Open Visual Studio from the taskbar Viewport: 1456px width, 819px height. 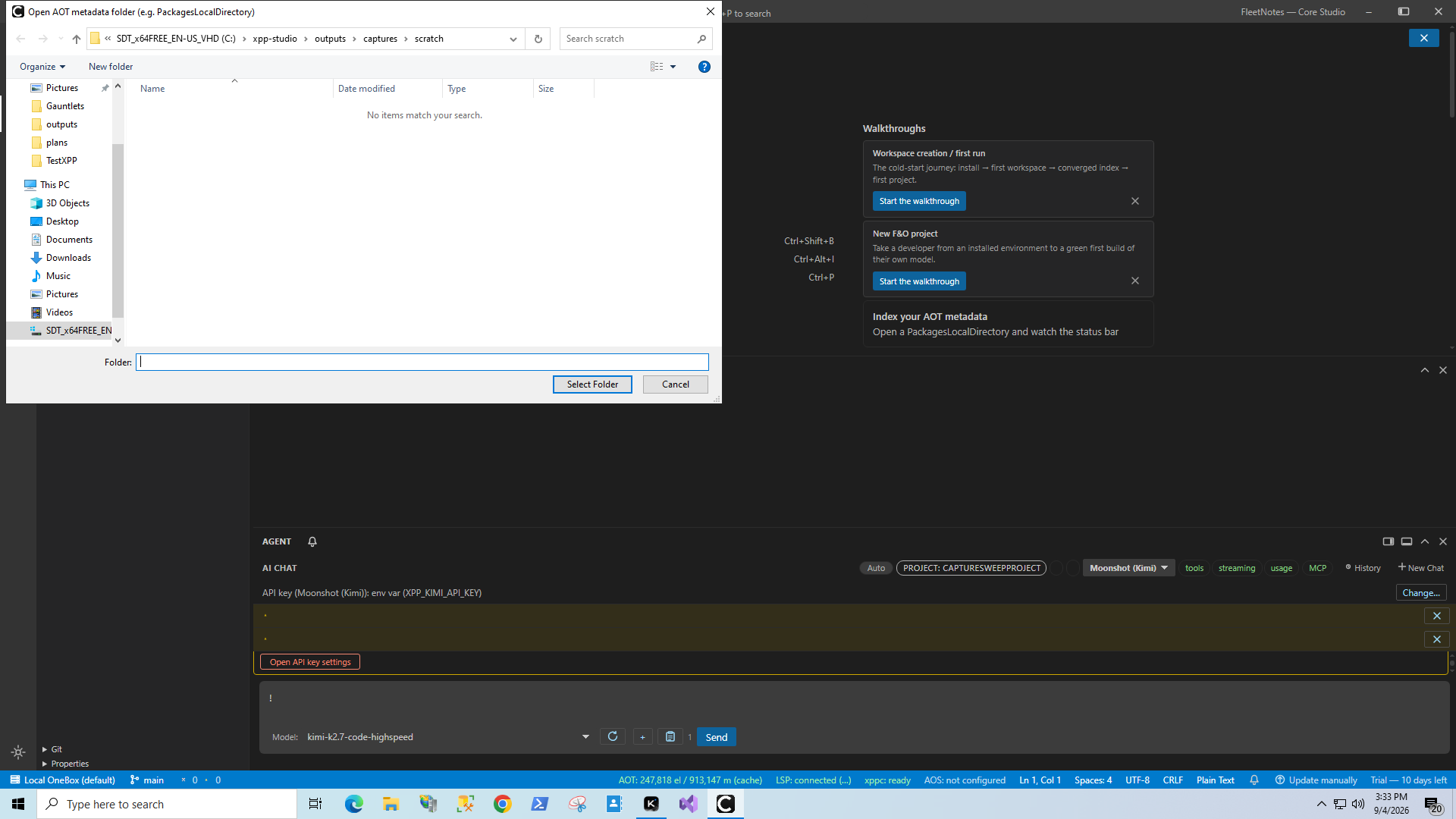click(688, 804)
